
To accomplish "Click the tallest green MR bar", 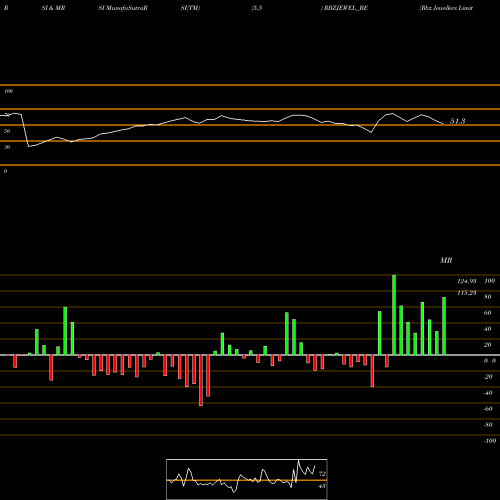I will coord(394,315).
